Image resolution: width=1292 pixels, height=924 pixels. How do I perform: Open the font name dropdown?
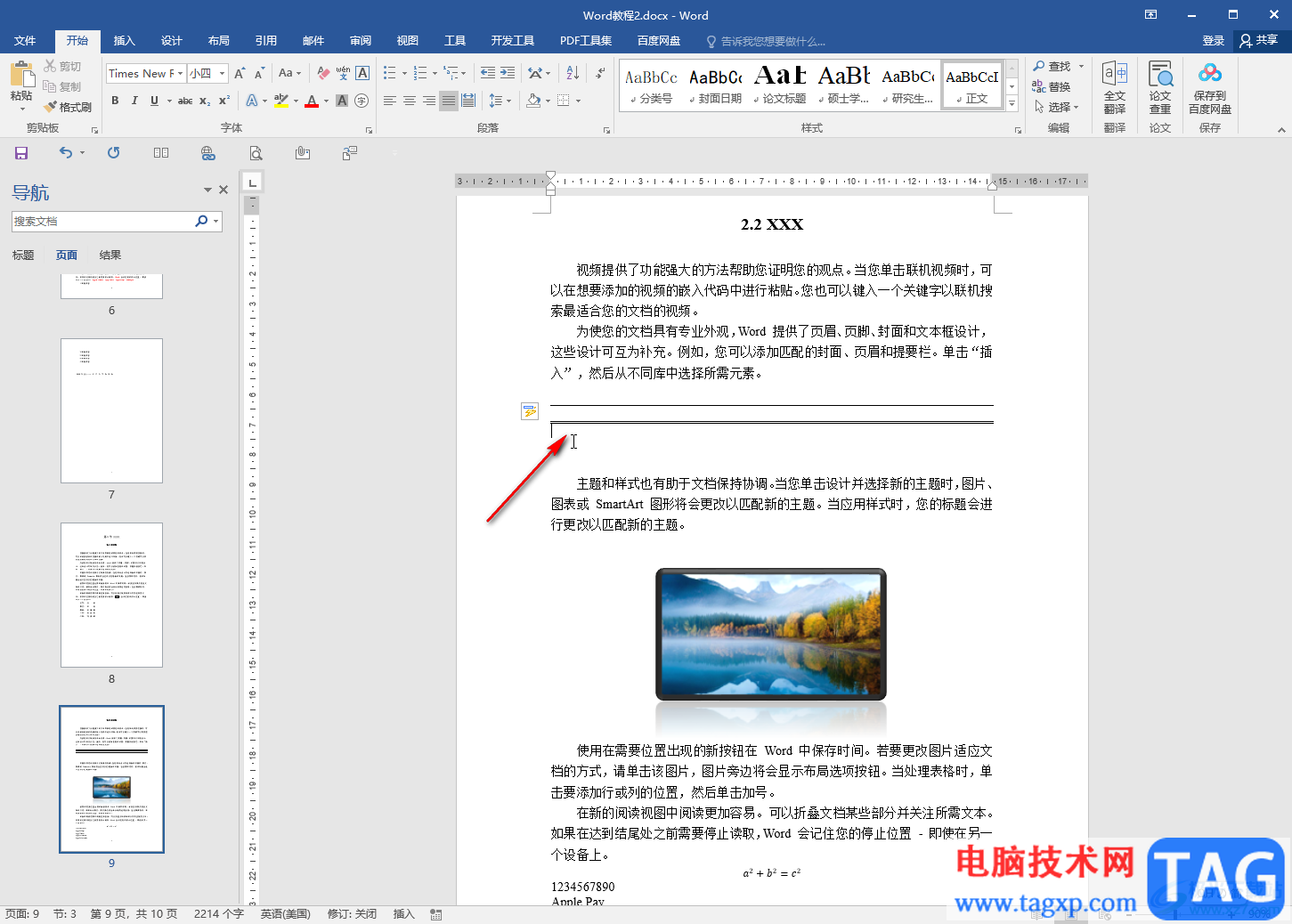pos(181,74)
